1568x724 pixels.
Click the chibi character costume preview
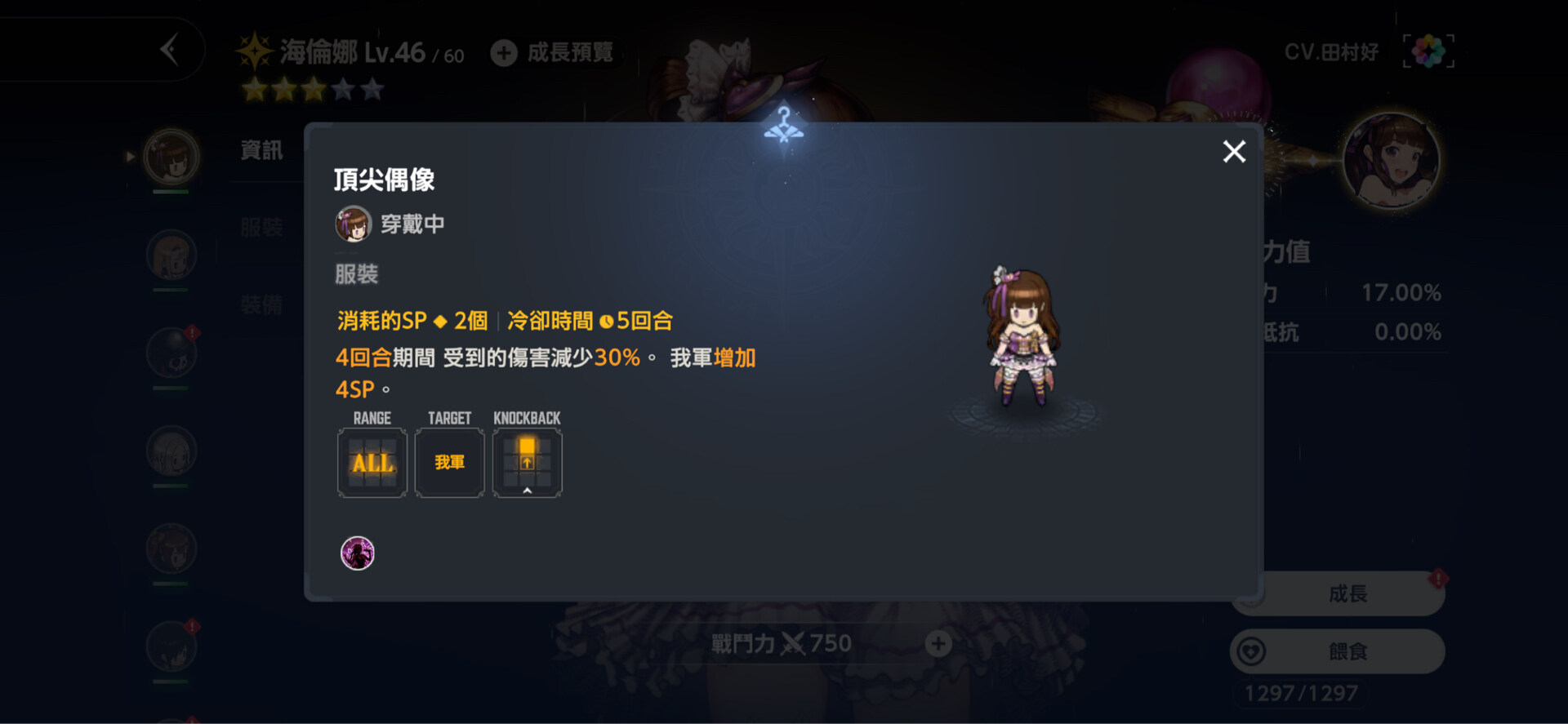click(1022, 336)
